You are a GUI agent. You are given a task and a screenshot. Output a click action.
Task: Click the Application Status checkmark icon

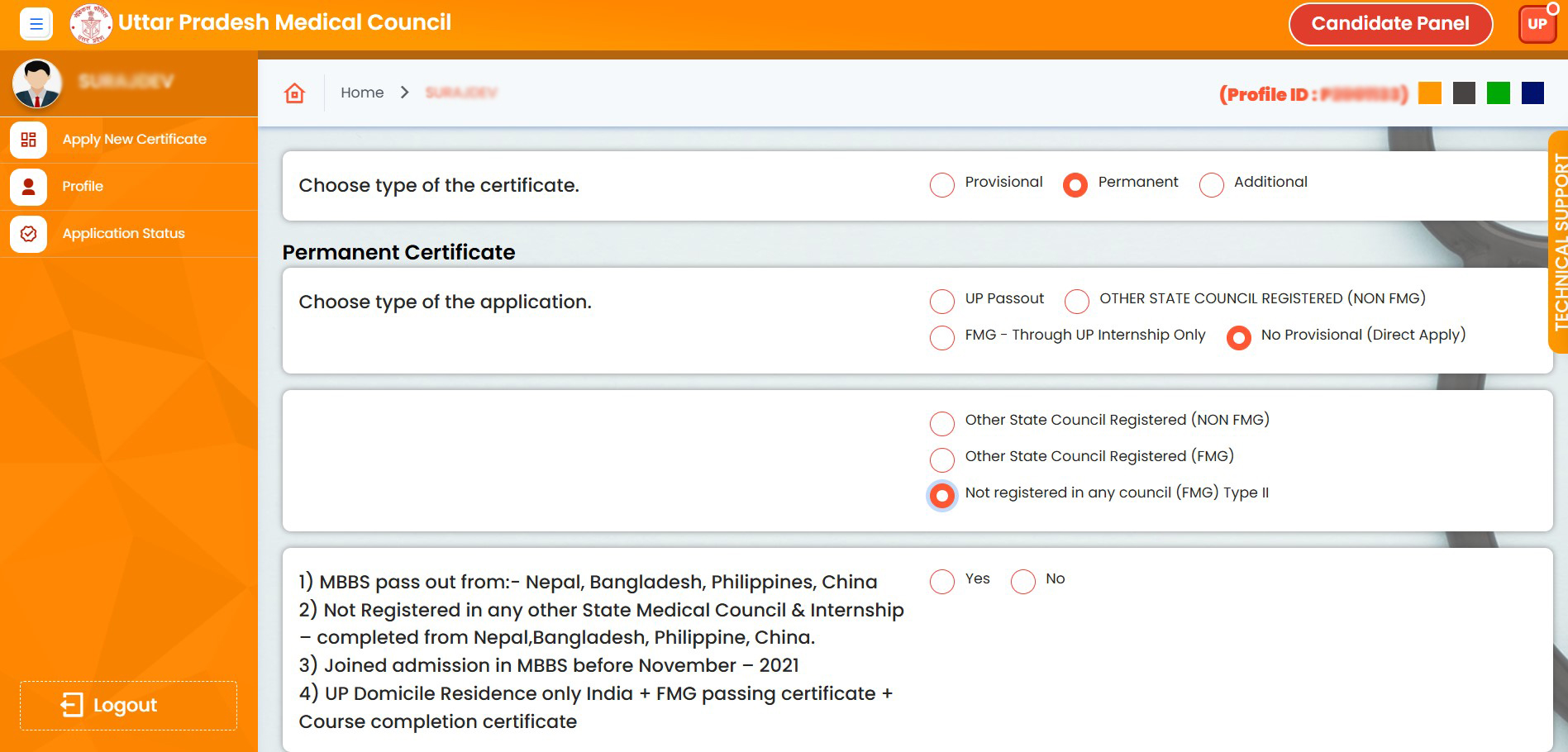(x=28, y=234)
